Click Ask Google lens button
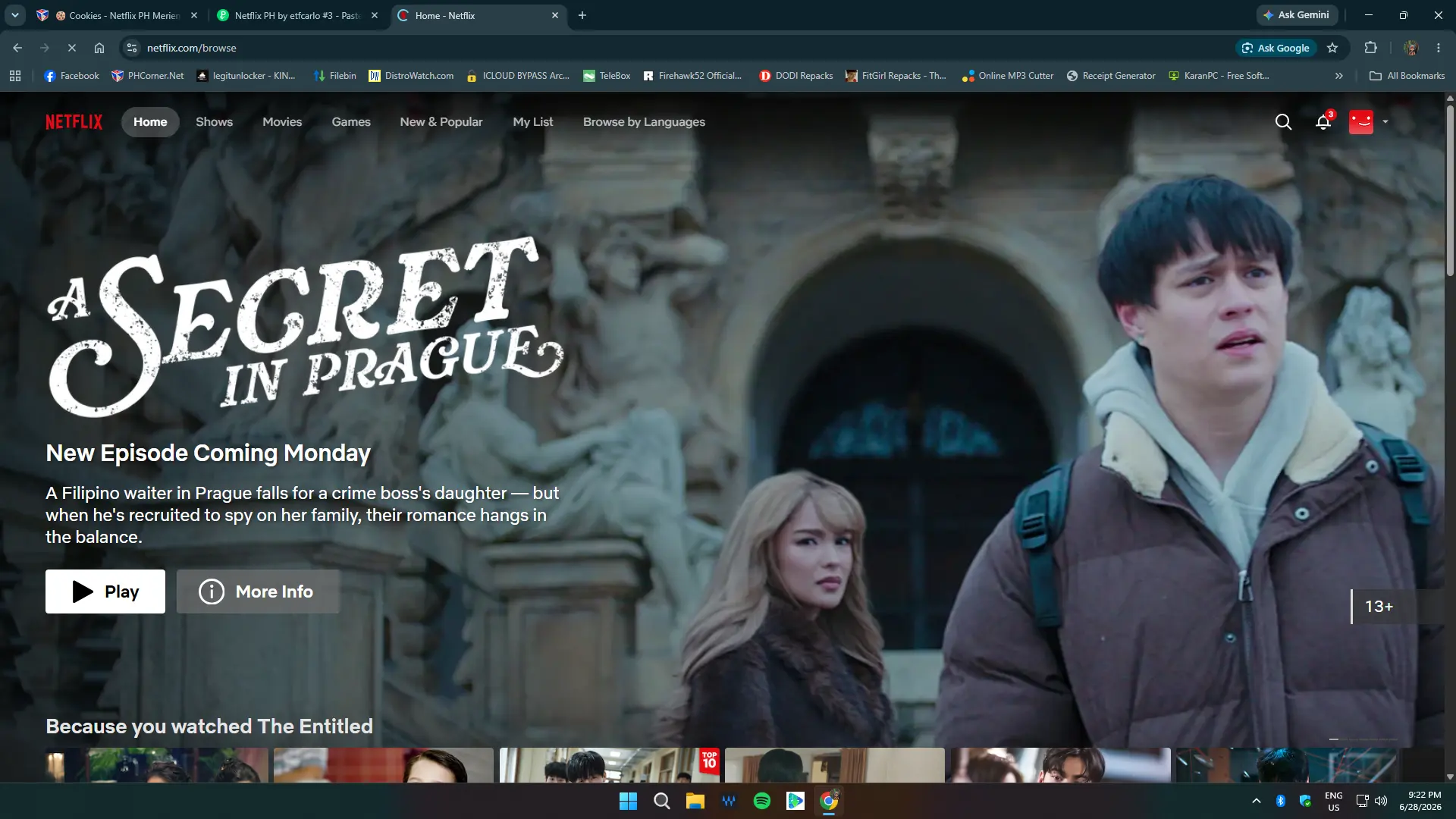 tap(1276, 48)
